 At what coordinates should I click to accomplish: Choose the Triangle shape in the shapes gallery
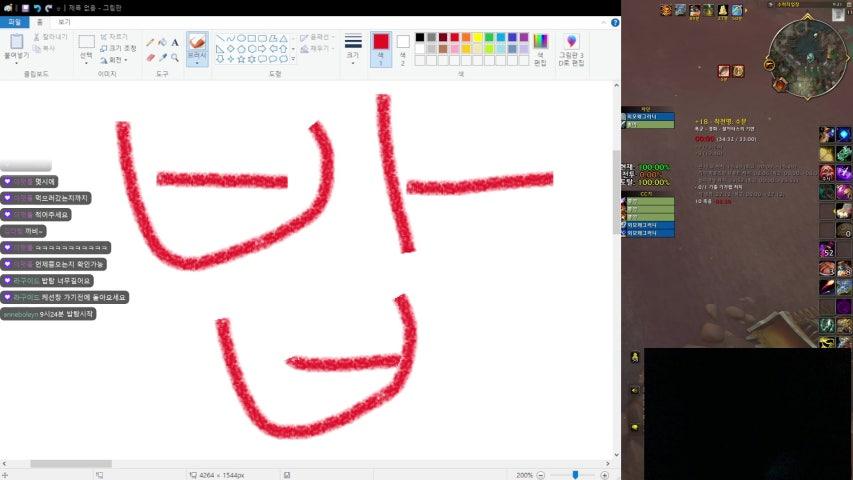[x=283, y=39]
